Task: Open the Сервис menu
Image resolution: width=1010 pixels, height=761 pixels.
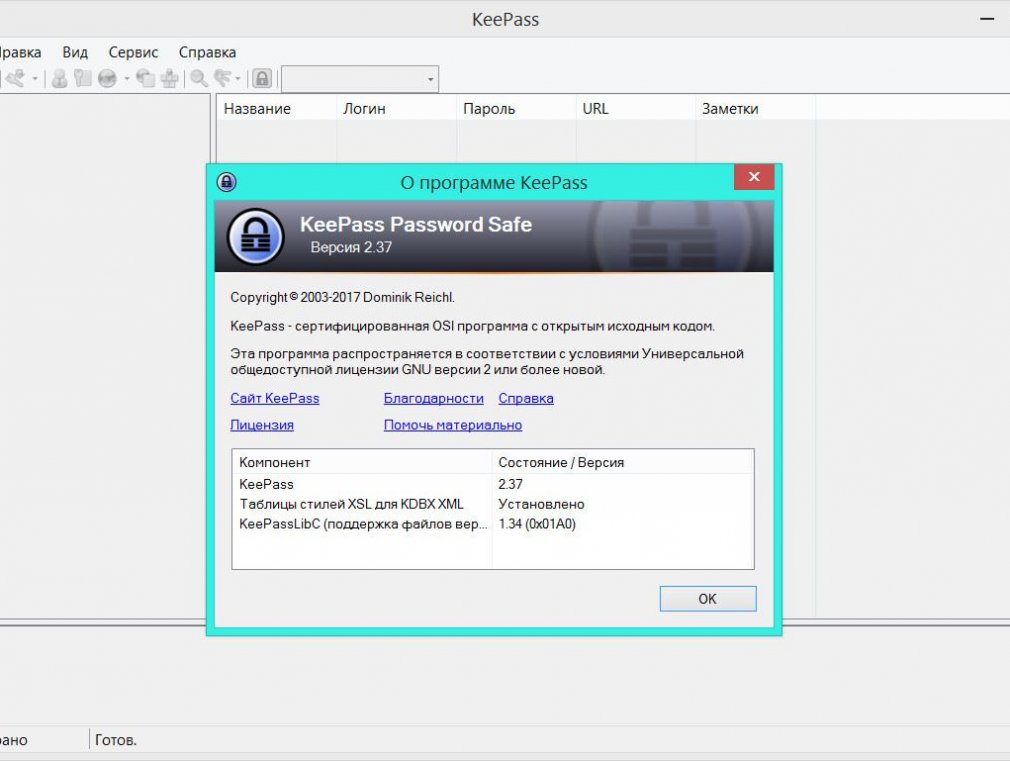Action: click(133, 52)
